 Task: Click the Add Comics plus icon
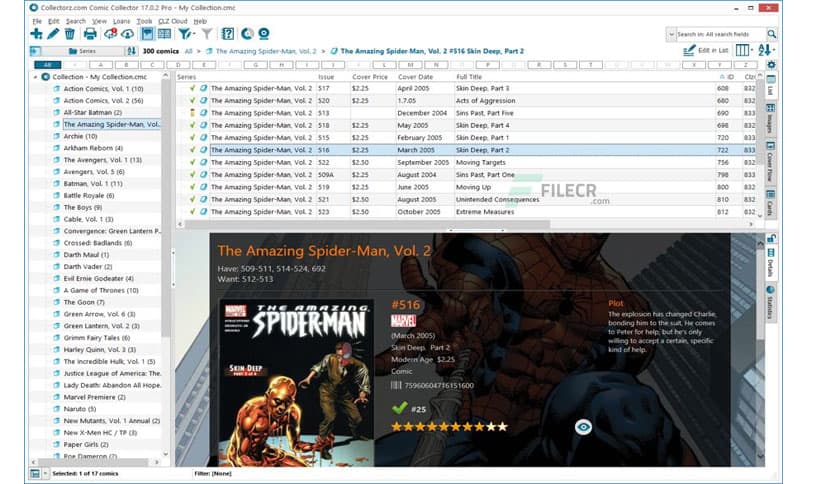(36, 34)
